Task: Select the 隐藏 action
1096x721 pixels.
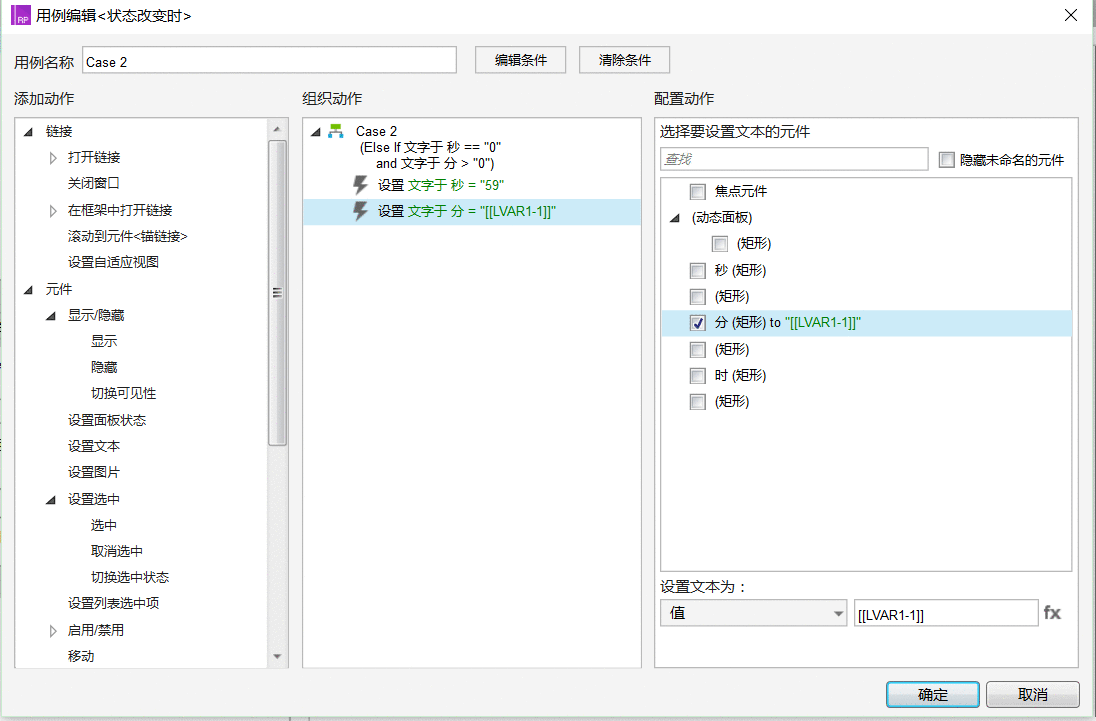Action: tap(104, 367)
